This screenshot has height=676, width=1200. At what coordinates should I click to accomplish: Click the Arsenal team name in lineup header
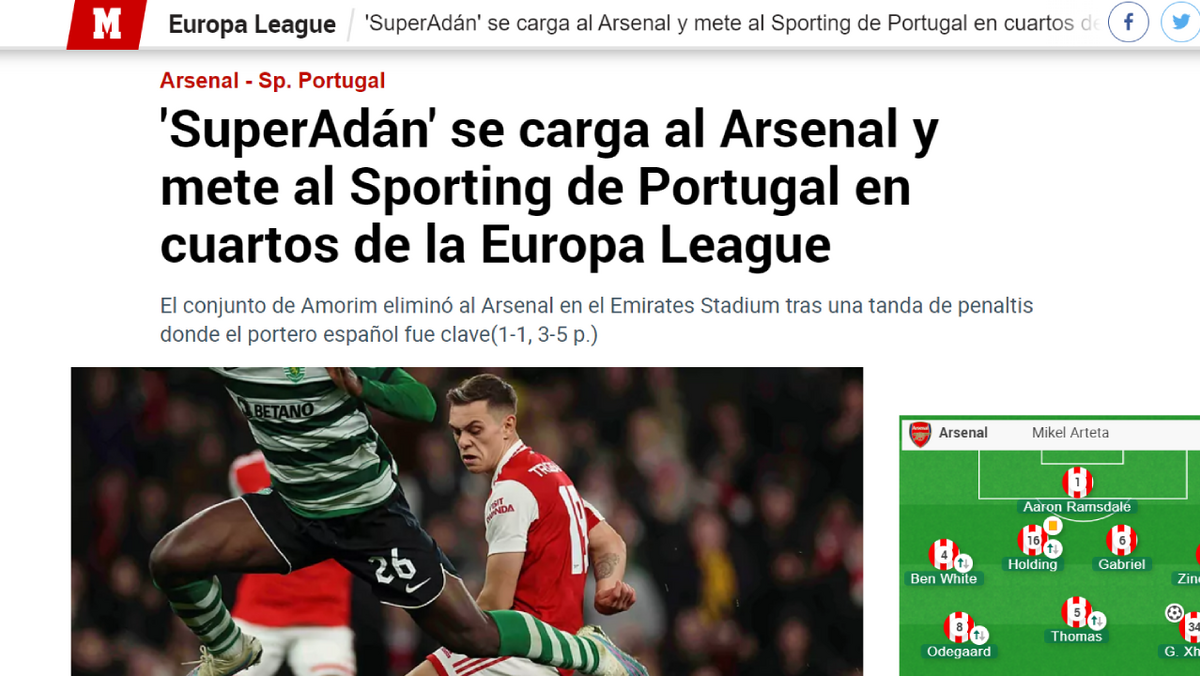(963, 433)
